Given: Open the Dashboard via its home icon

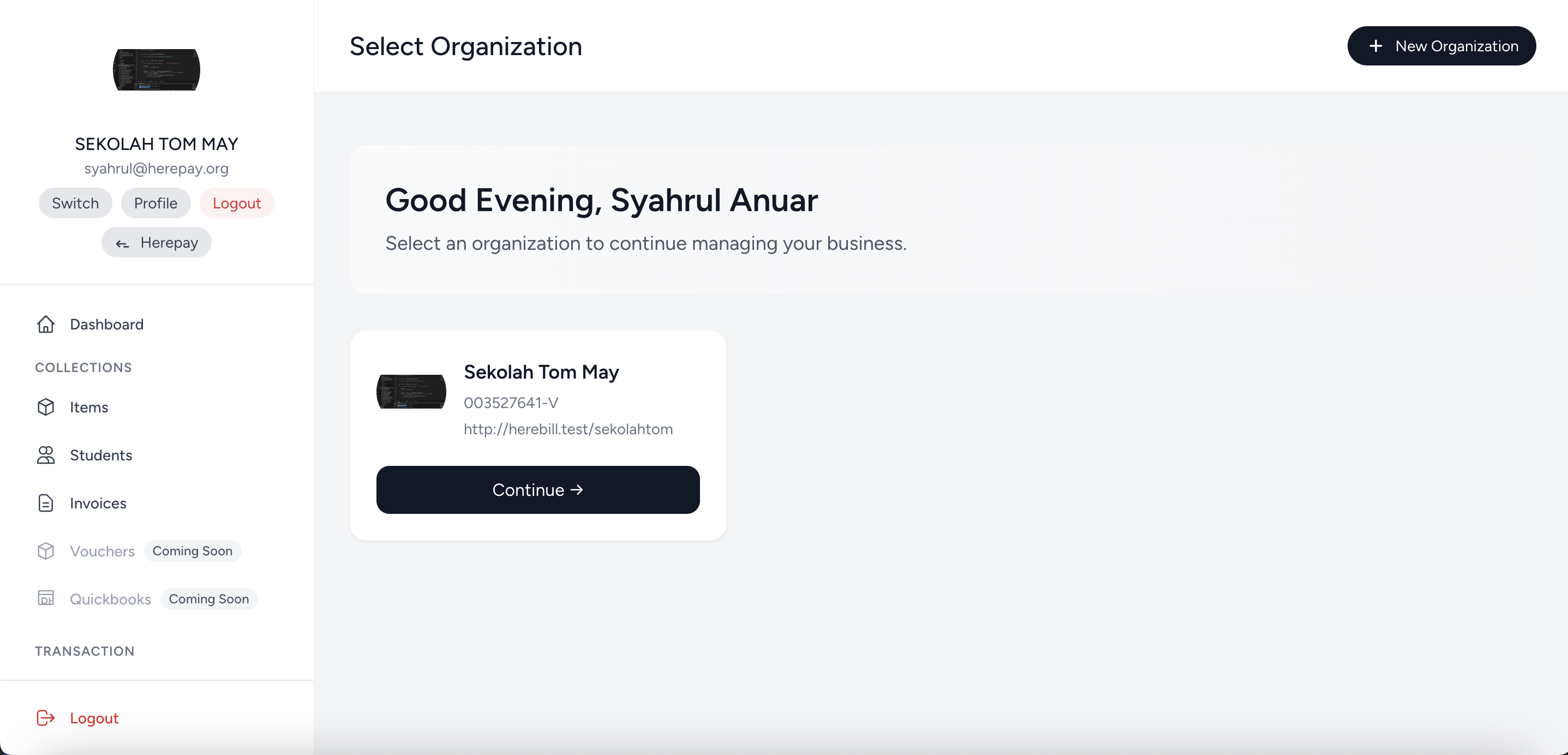Looking at the screenshot, I should pyautogui.click(x=46, y=325).
